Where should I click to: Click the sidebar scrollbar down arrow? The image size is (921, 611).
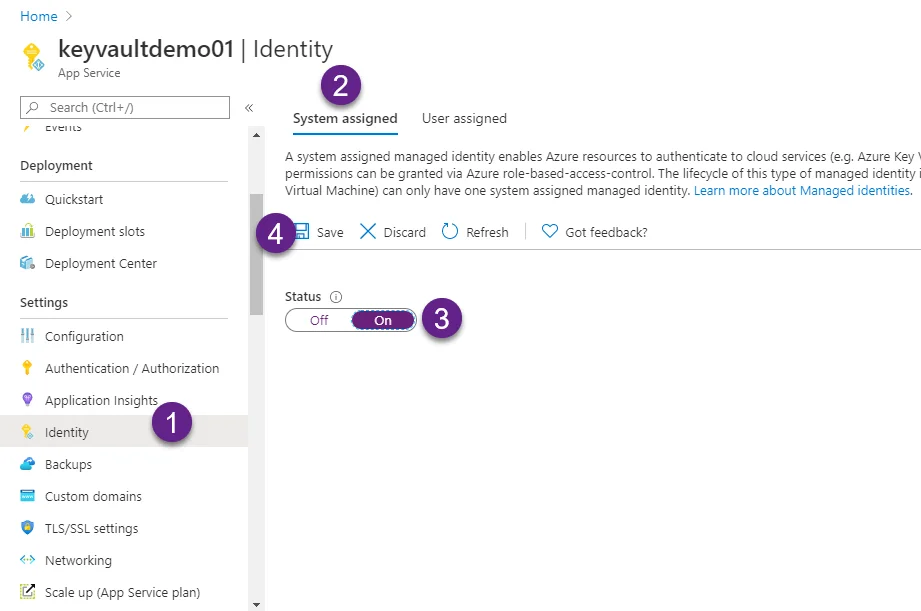tap(256, 605)
